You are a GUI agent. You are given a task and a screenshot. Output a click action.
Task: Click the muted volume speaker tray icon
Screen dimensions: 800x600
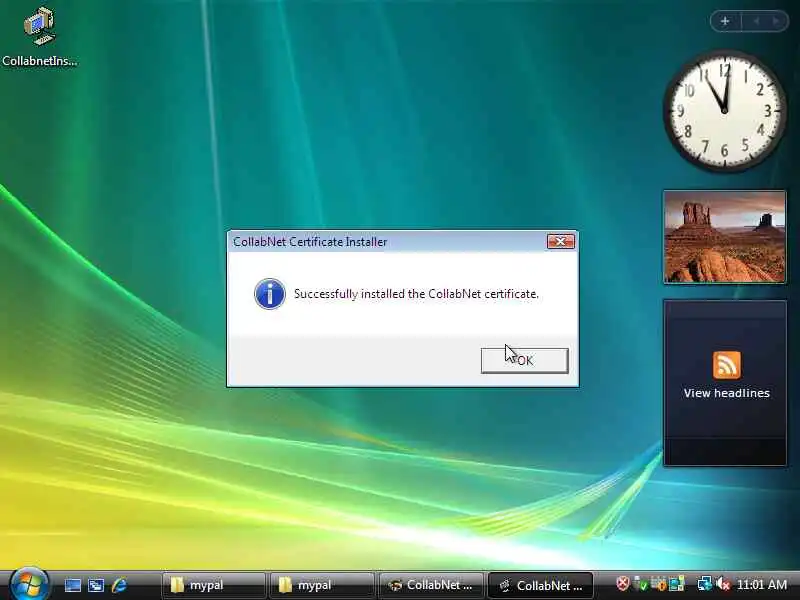click(x=723, y=584)
